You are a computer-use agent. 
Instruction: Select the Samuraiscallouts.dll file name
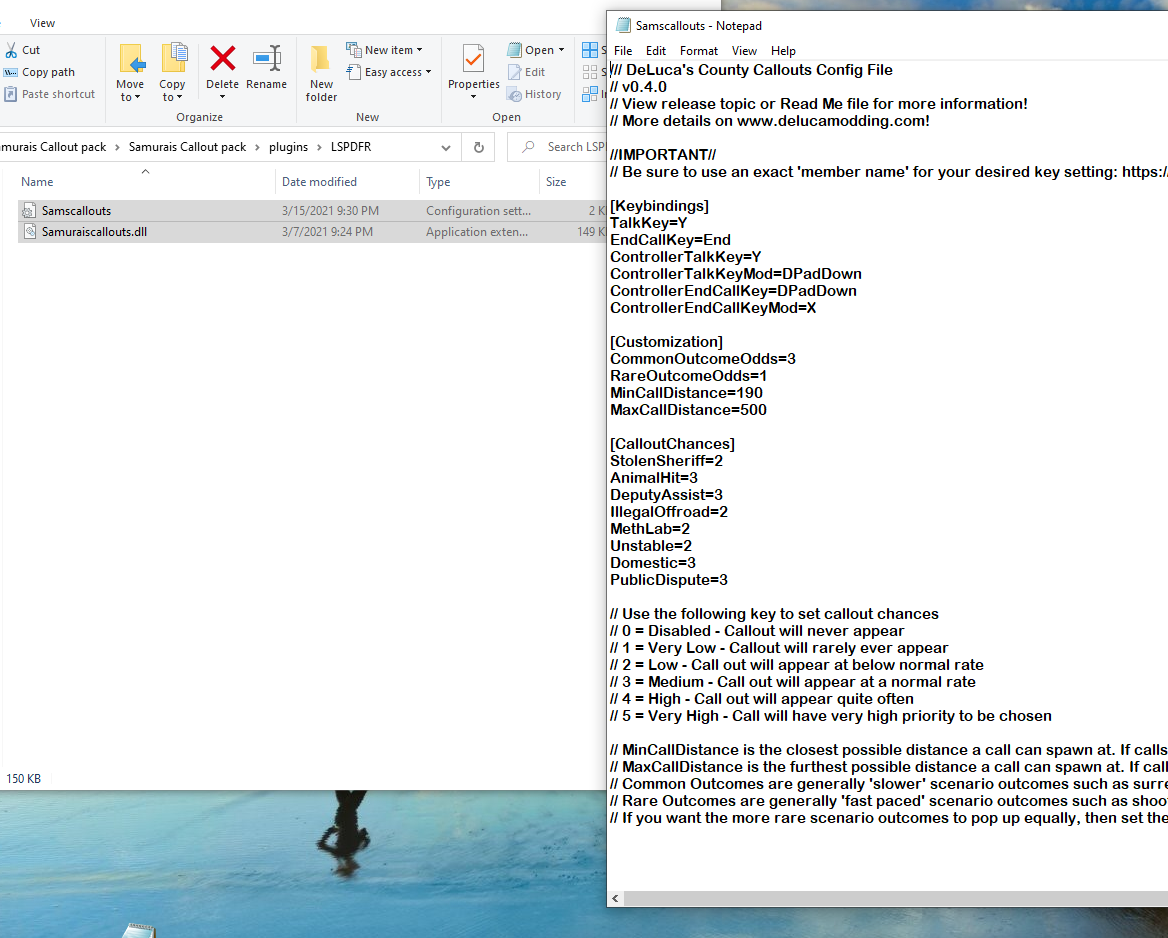tap(95, 232)
